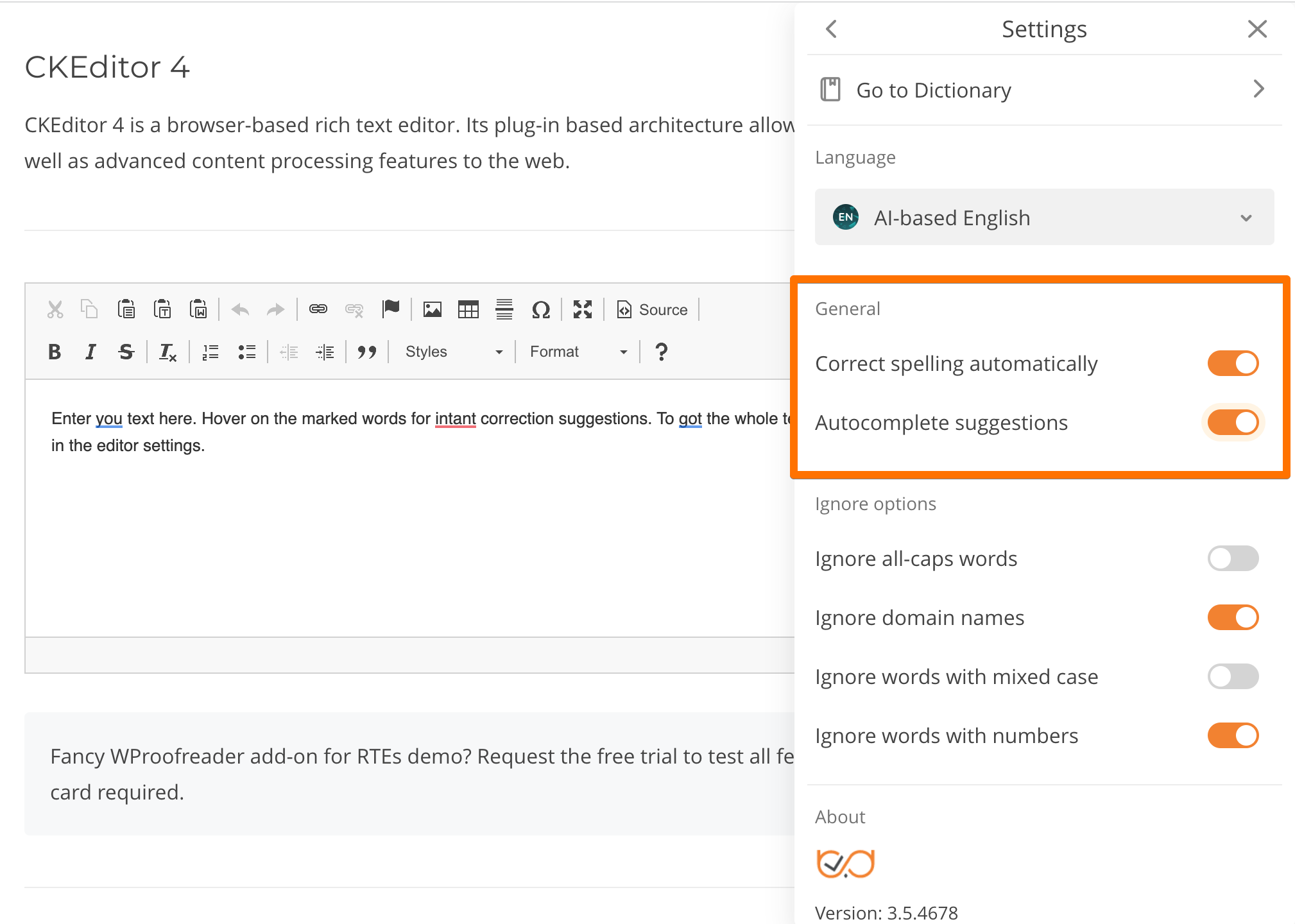
Task: Insert special character Omega icon
Action: [x=540, y=310]
